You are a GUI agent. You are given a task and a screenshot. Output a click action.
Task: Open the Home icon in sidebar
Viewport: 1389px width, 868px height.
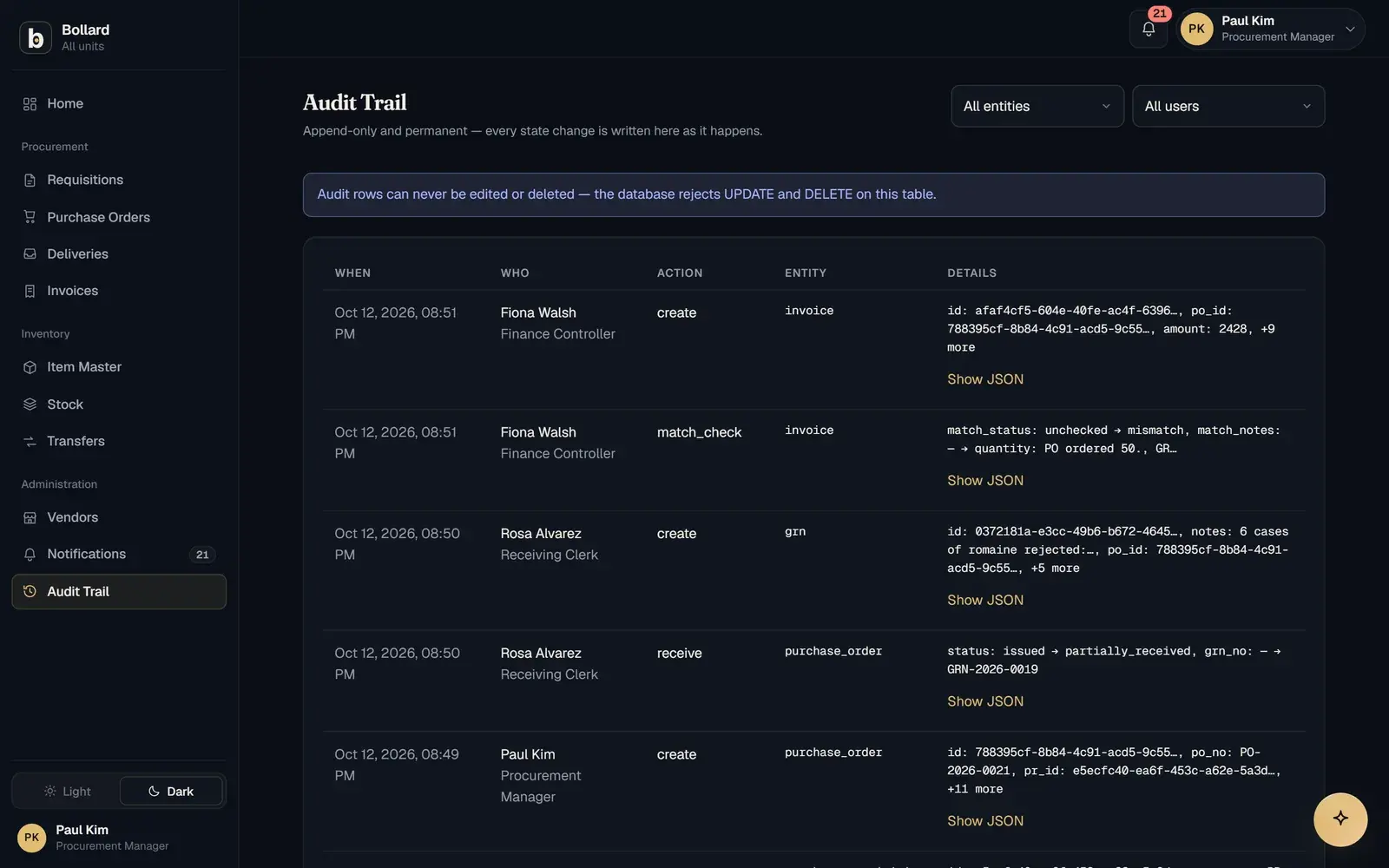30,104
